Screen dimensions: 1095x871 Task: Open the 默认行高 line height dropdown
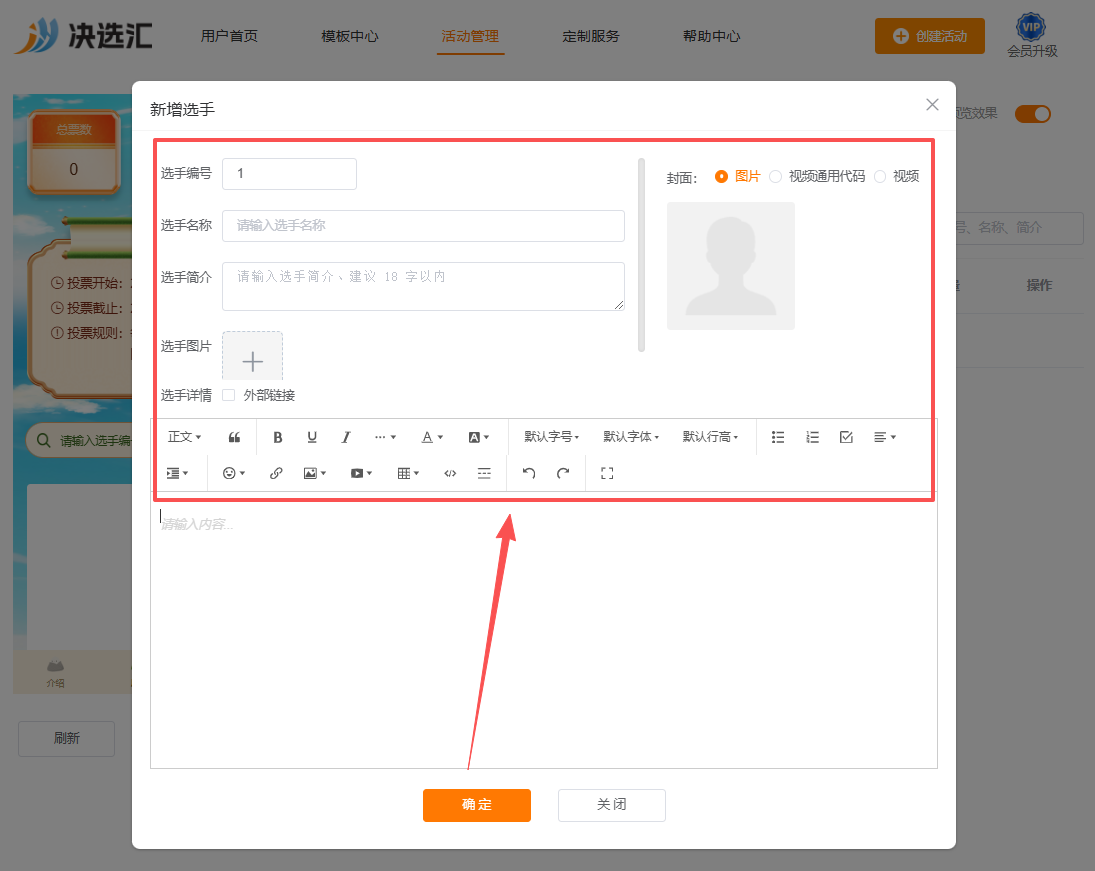[710, 437]
